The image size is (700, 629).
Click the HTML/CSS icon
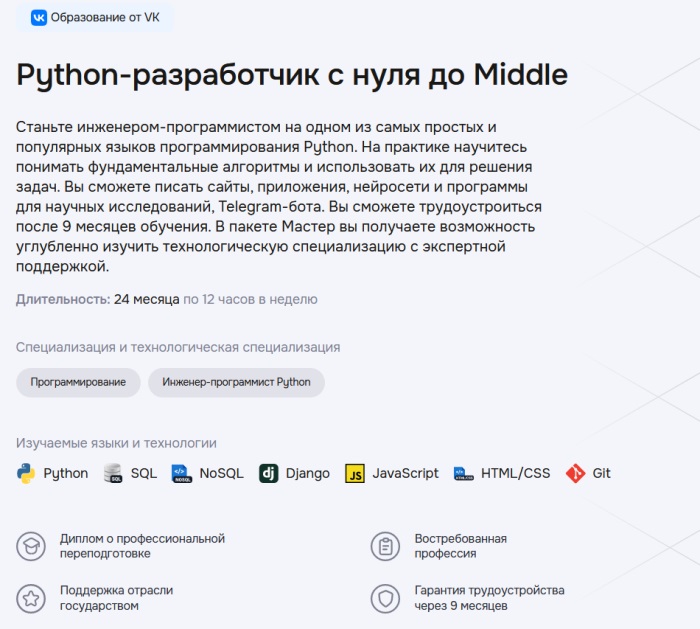click(463, 474)
